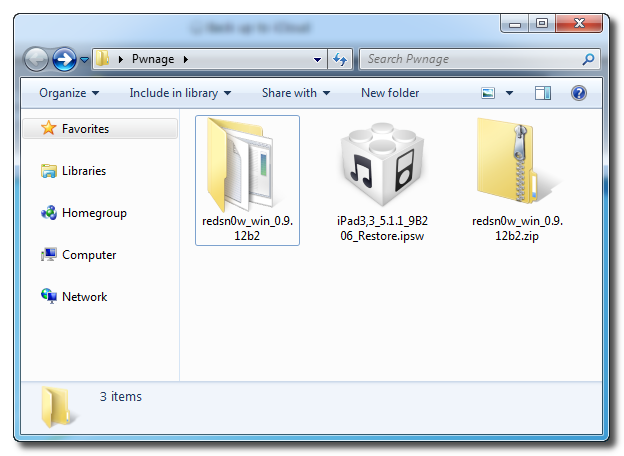Refresh the Pwnage folder view
The height and width of the screenshot is (456, 624).
(340, 59)
